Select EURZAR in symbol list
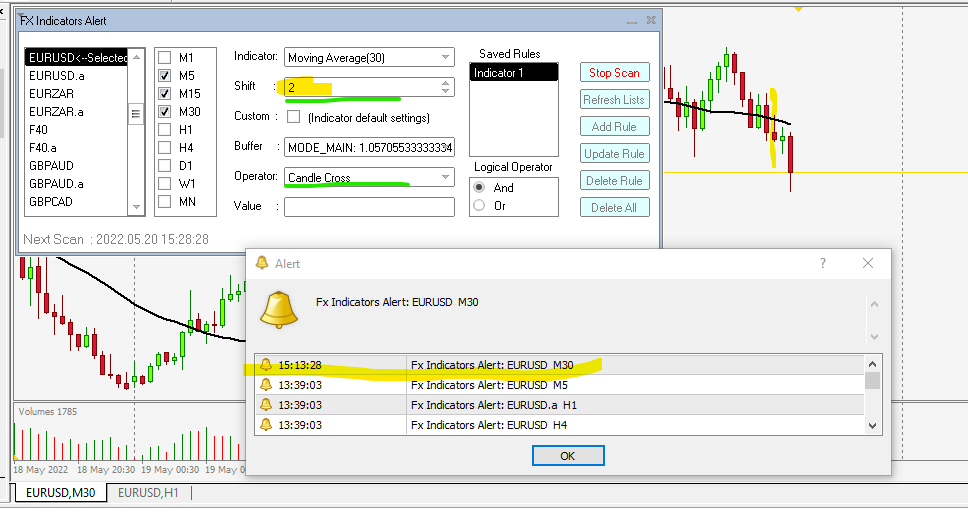This screenshot has height=512, width=968. 77,93
